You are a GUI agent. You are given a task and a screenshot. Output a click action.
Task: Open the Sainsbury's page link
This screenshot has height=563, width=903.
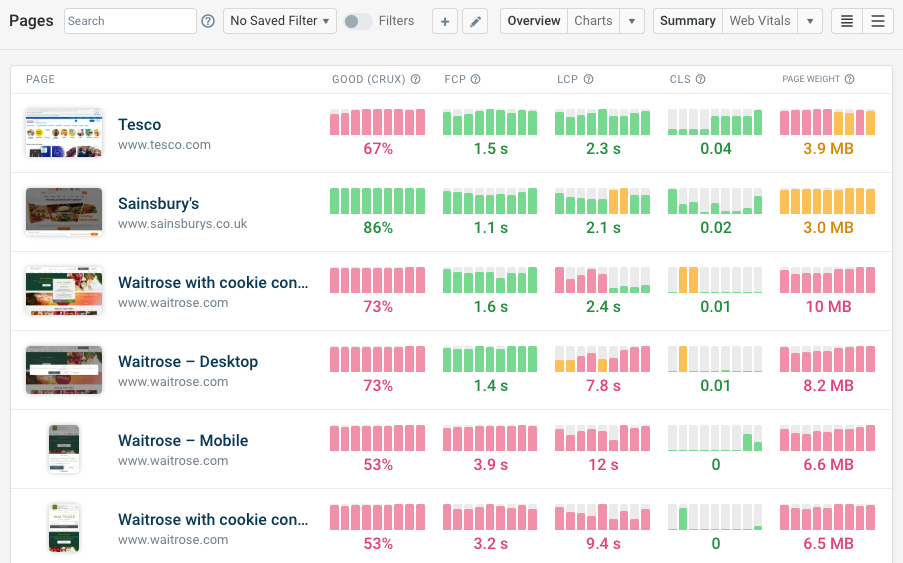[x=158, y=204]
